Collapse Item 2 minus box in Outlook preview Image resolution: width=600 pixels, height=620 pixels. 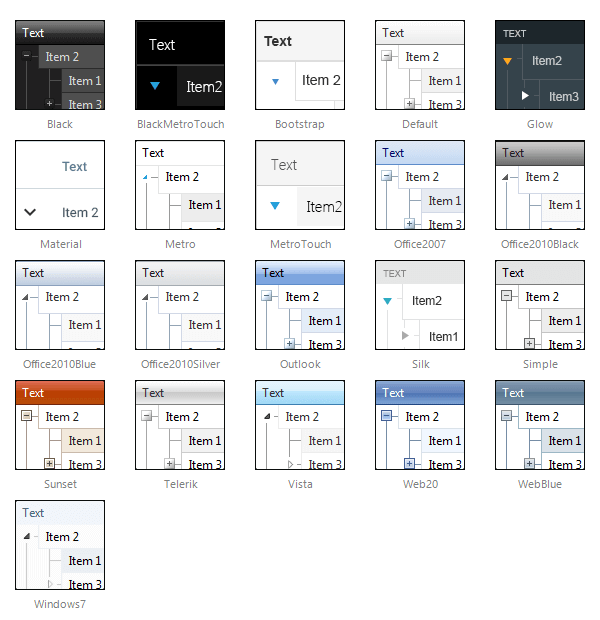point(267,296)
